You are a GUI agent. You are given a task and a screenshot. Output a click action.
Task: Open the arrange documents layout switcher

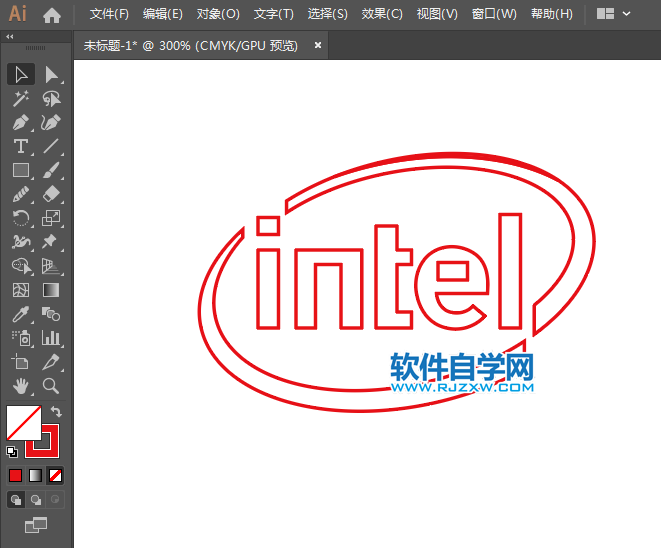point(613,14)
